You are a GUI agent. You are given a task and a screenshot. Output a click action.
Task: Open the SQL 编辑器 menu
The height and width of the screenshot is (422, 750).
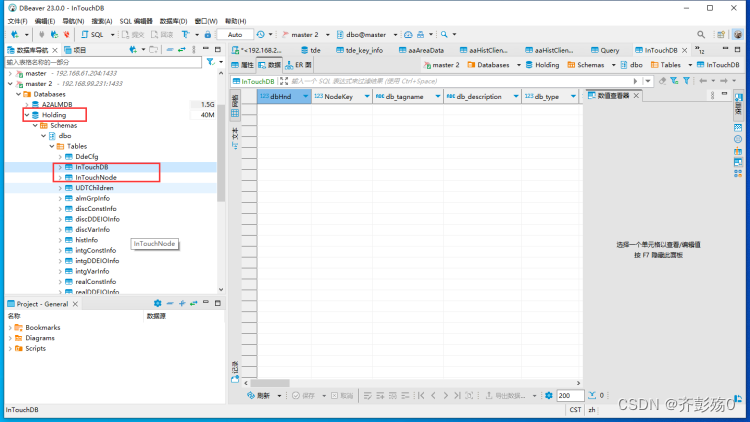coord(136,21)
